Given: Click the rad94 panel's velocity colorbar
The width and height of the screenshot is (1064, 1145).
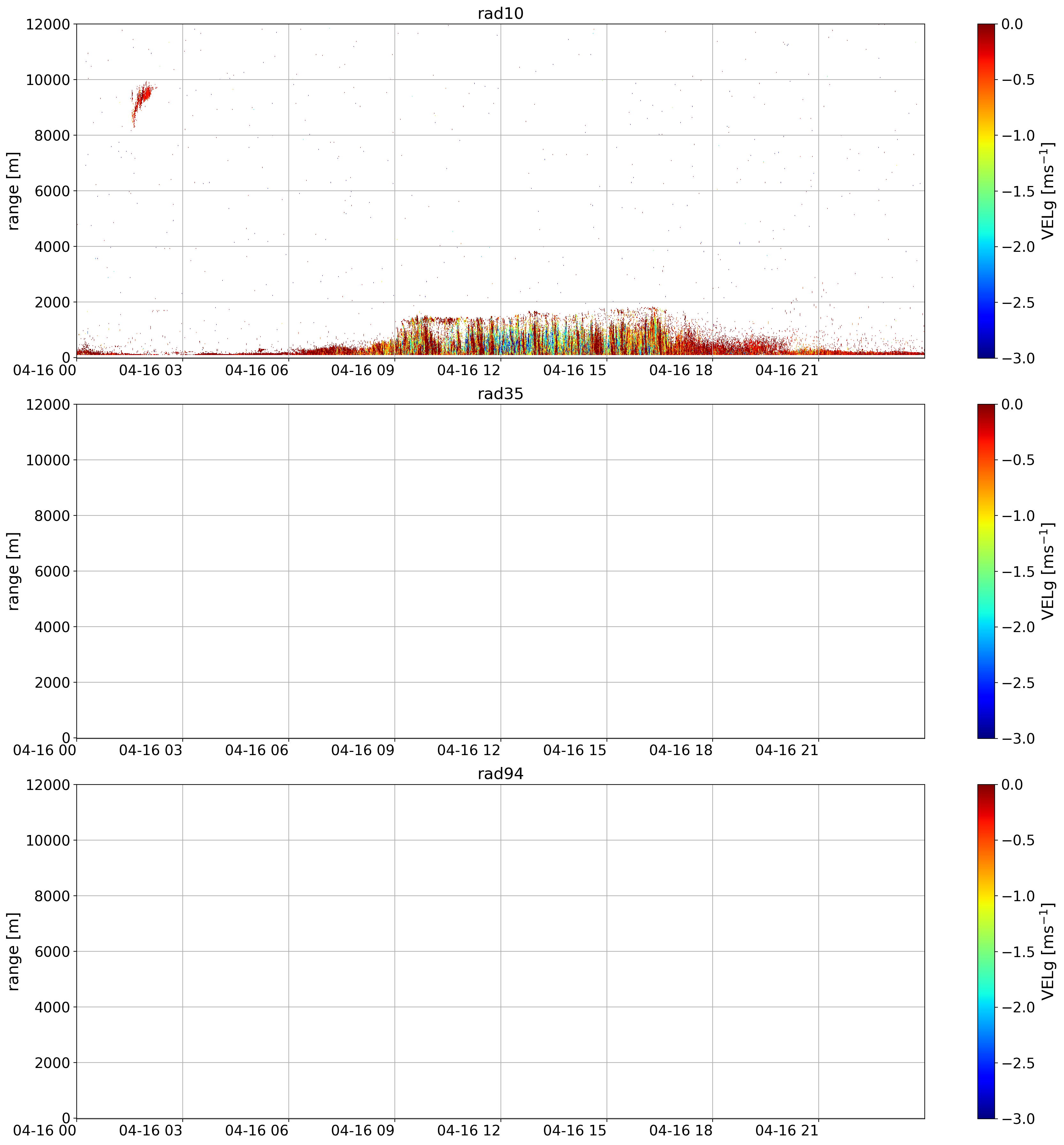Looking at the screenshot, I should pos(986,951).
